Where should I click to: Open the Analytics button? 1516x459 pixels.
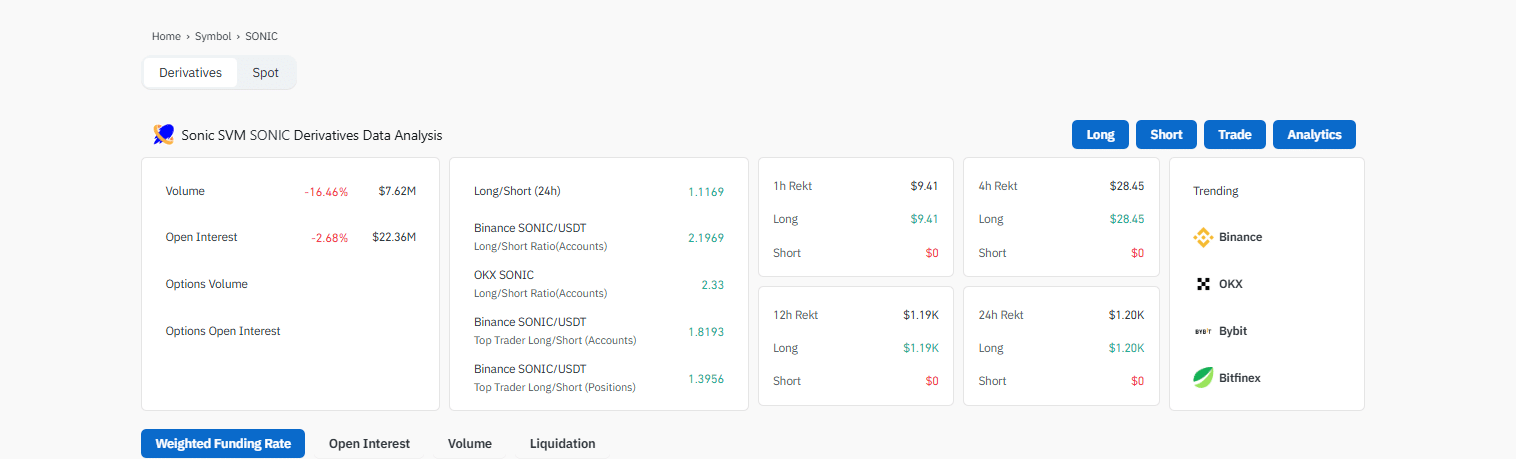tap(1314, 134)
